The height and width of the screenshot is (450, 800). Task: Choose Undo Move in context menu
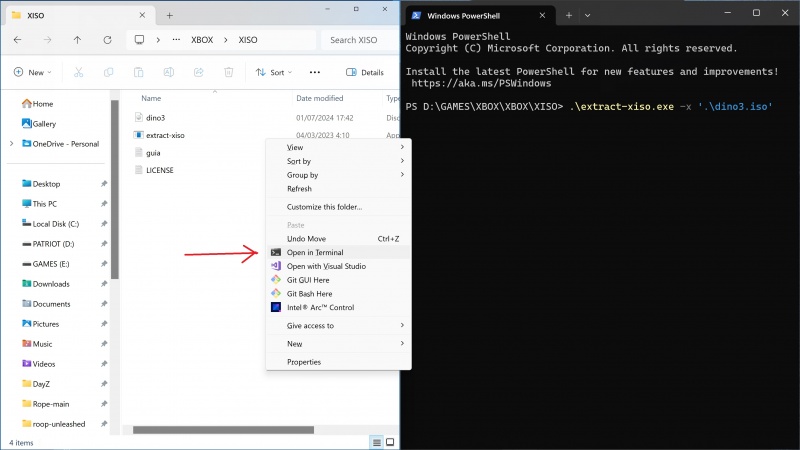coord(339,238)
